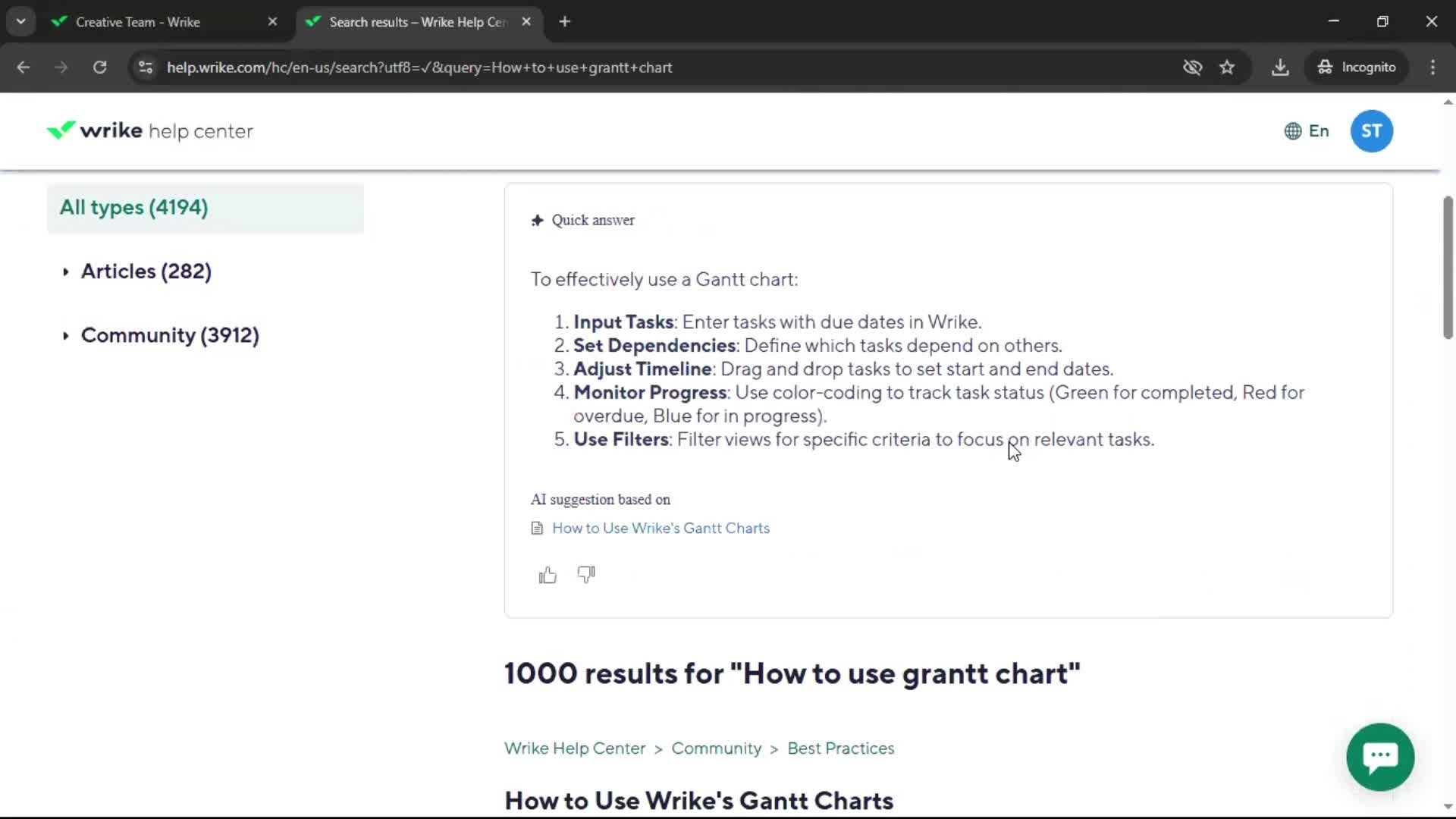Open the tab search dropdown arrow

pos(21,22)
